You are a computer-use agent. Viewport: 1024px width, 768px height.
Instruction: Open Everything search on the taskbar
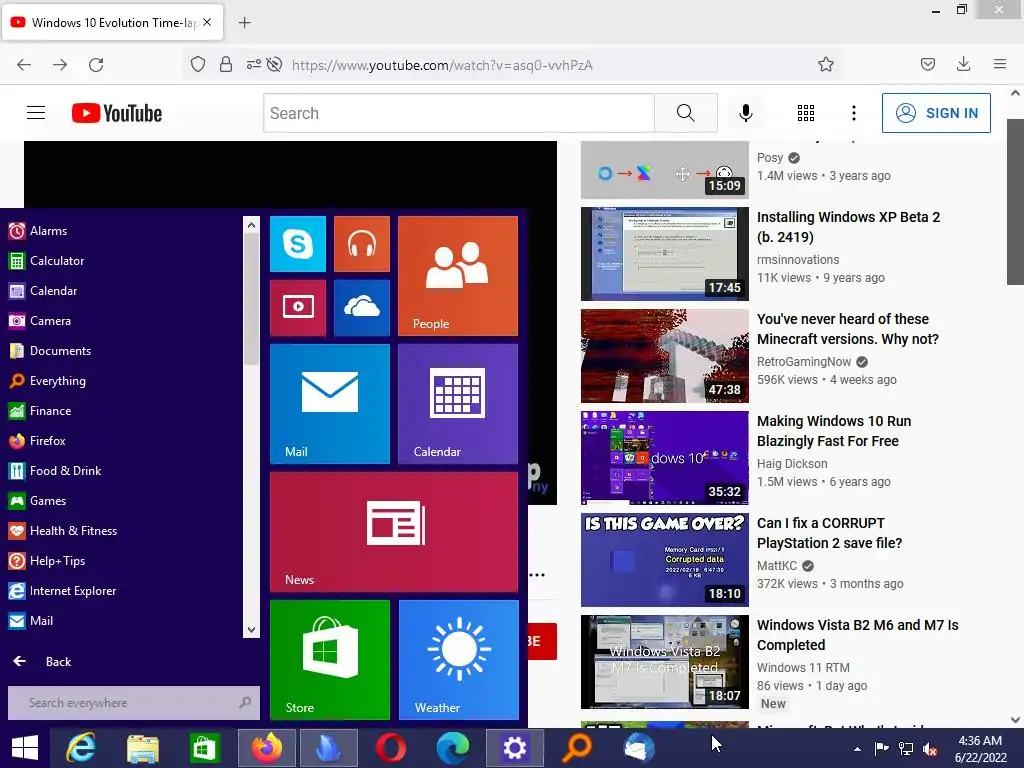tap(577, 748)
